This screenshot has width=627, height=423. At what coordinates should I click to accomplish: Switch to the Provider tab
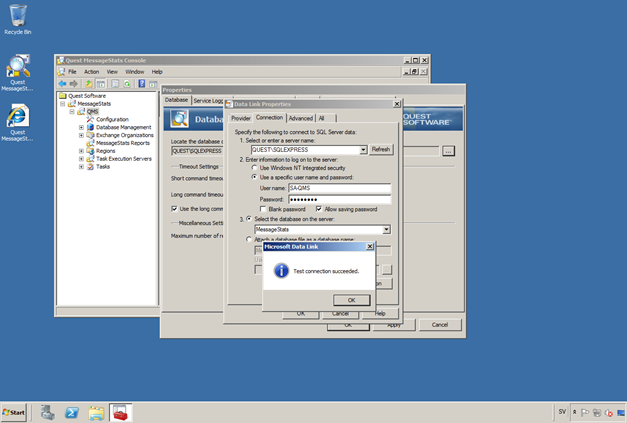(x=241, y=118)
